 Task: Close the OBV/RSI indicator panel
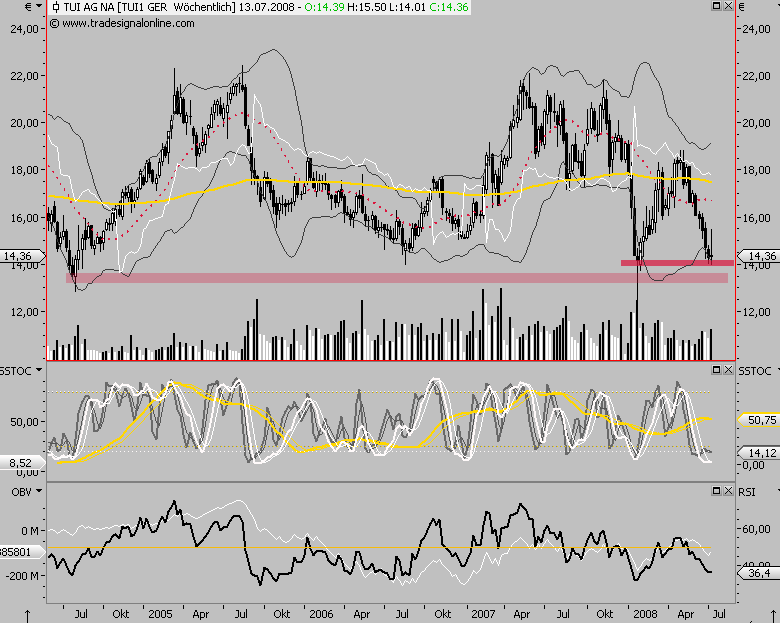(x=728, y=491)
